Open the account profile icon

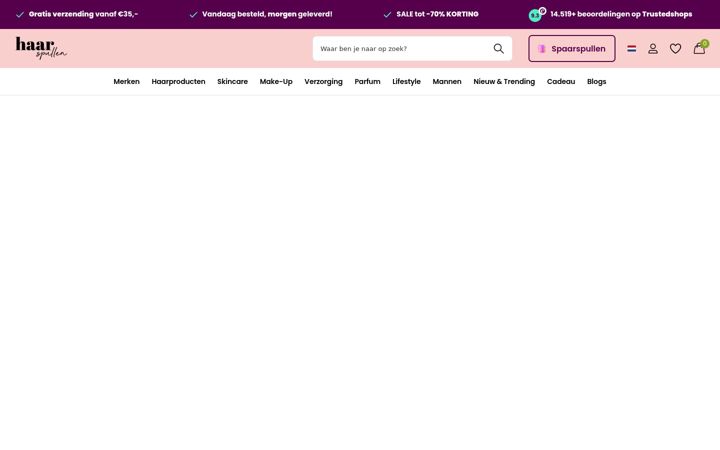(x=653, y=49)
